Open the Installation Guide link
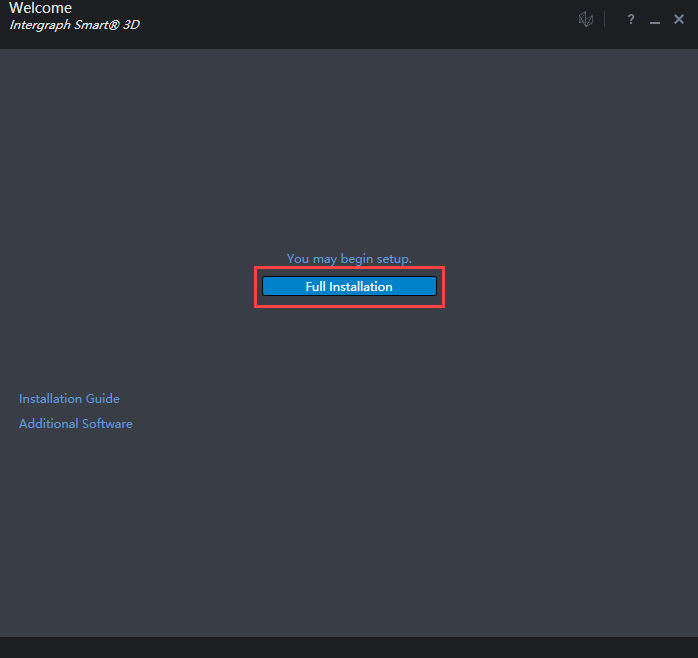 (69, 398)
